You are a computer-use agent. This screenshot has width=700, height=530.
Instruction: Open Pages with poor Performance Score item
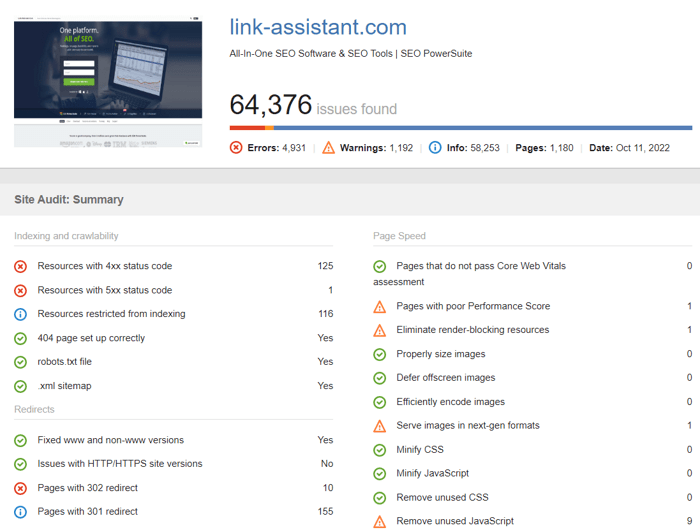tap(473, 306)
